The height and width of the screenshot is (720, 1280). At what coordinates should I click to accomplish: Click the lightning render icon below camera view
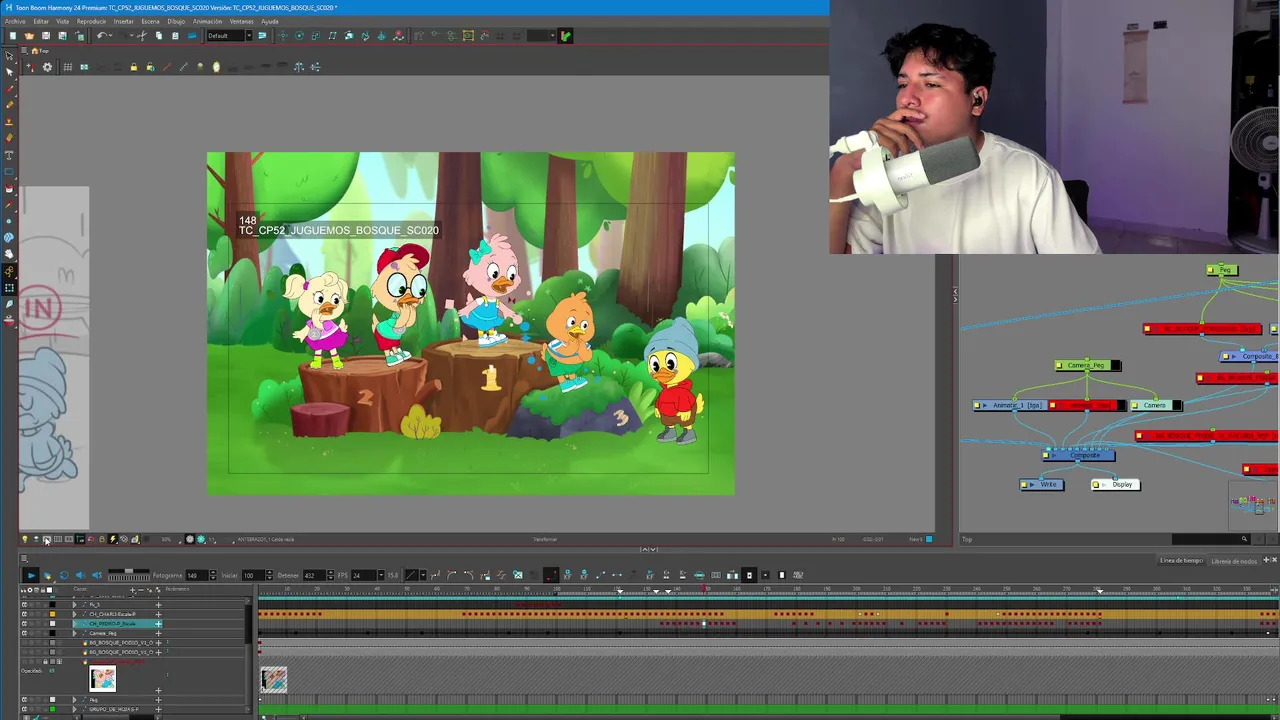[x=112, y=539]
